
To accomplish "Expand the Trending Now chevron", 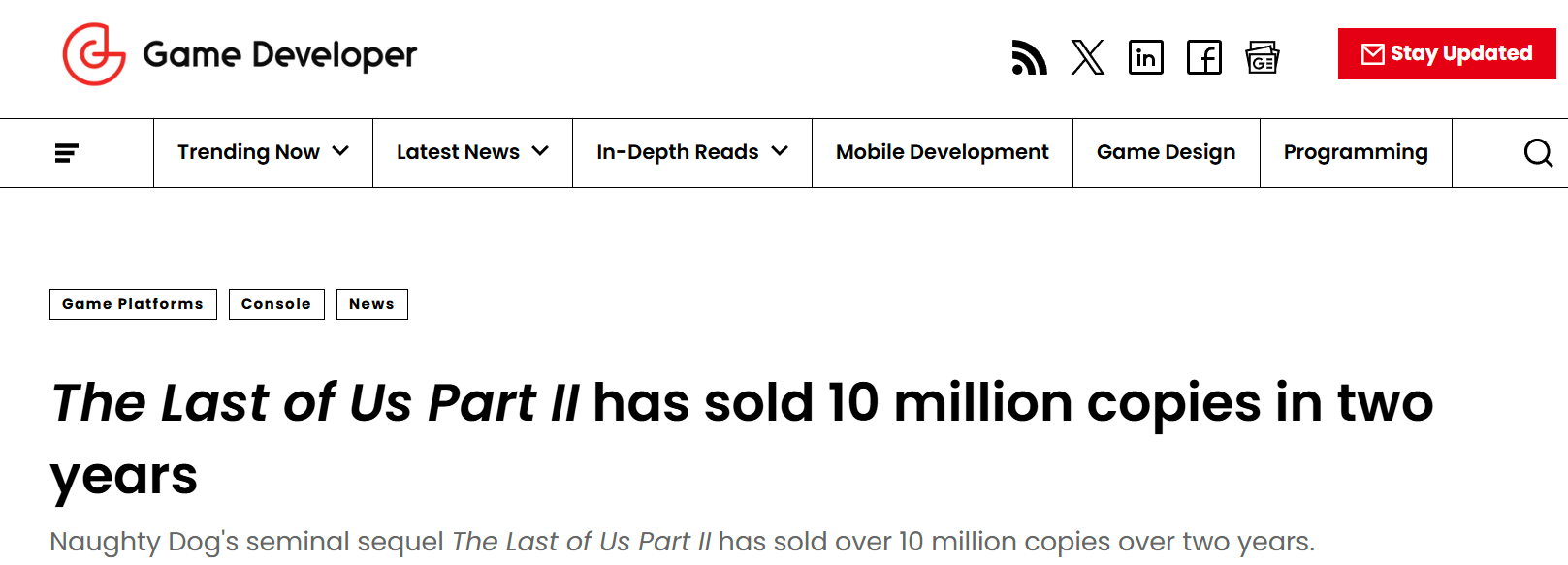I will (x=340, y=151).
